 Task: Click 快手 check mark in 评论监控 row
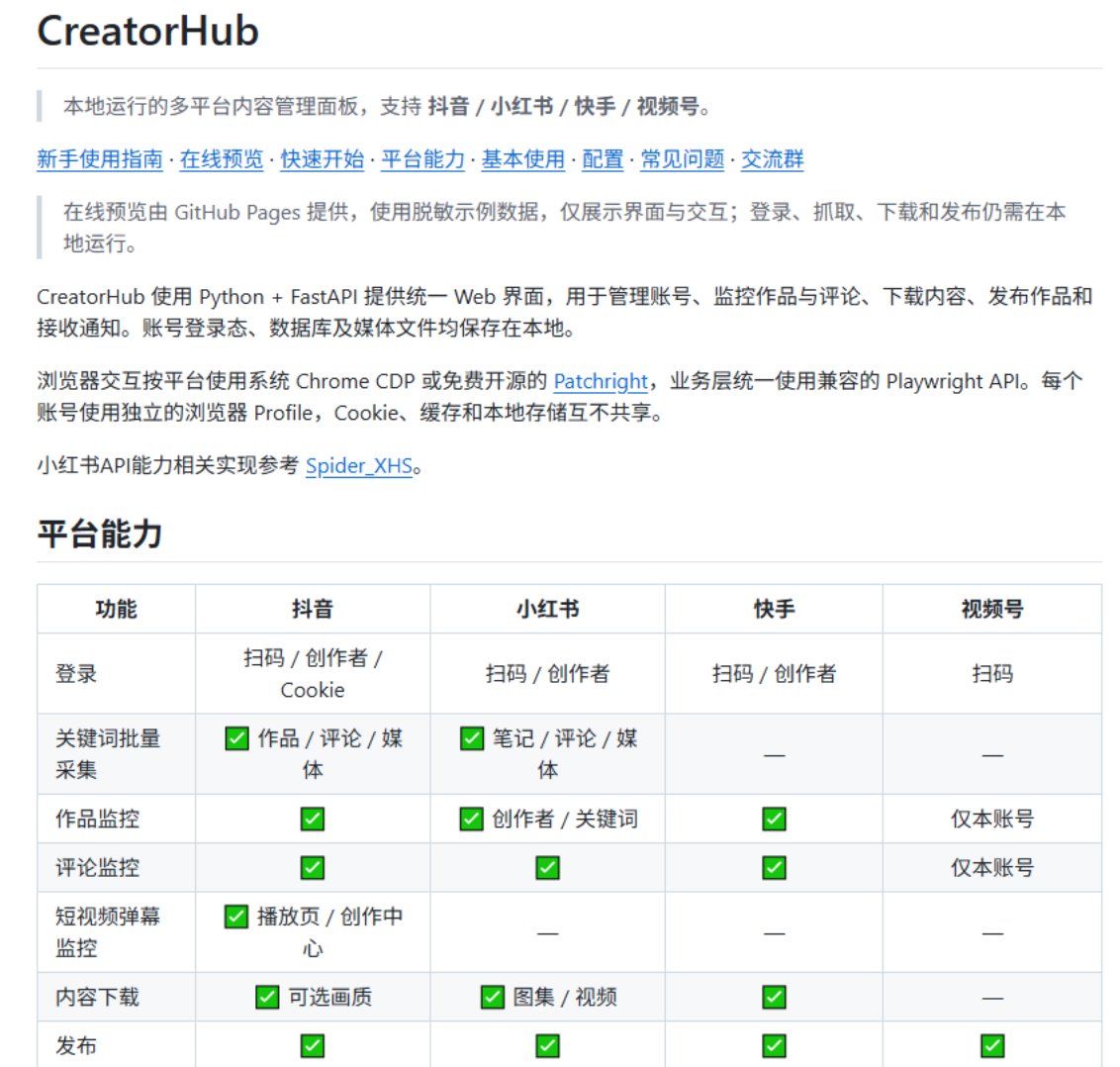775,868
